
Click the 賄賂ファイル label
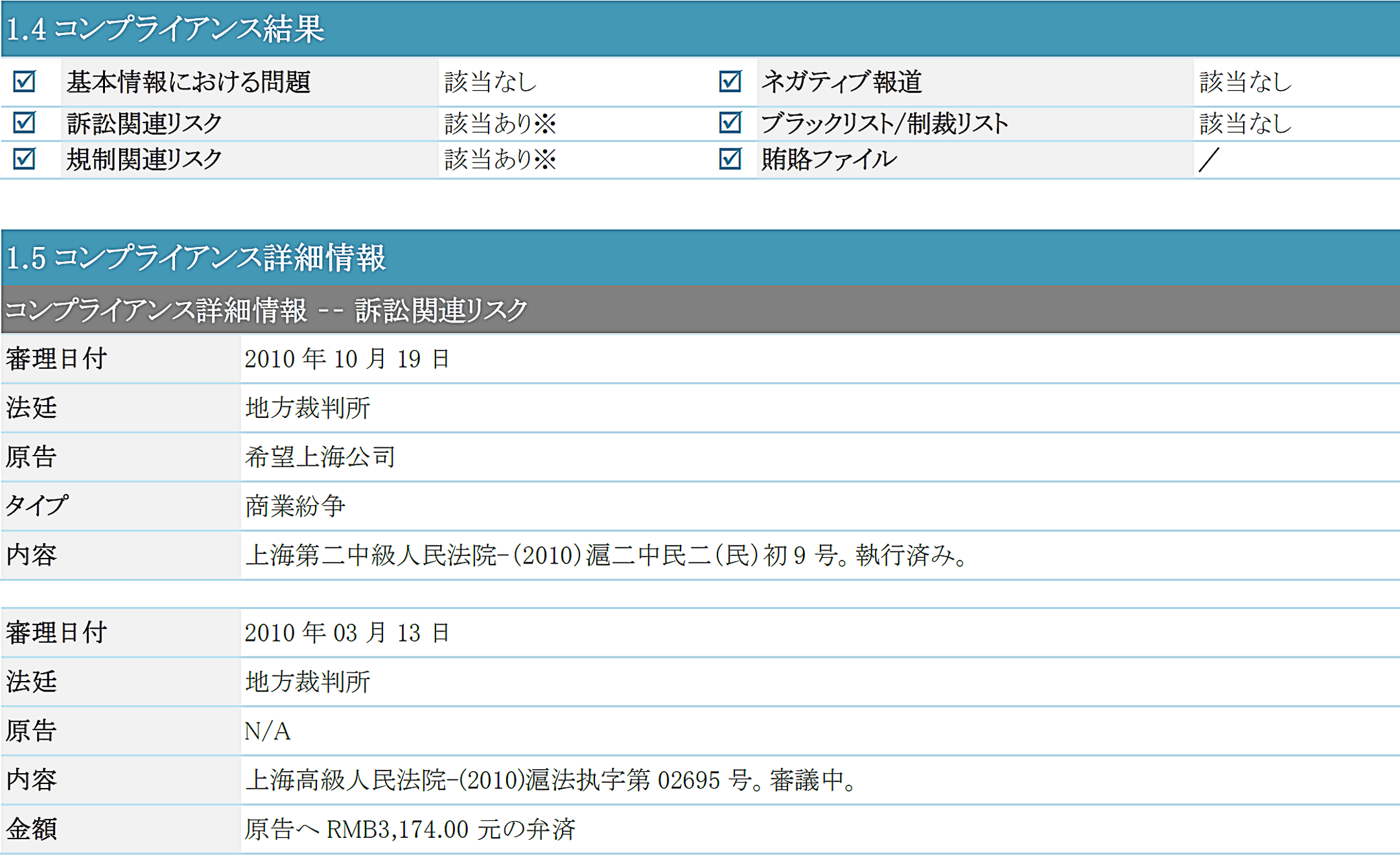pyautogui.click(x=829, y=159)
